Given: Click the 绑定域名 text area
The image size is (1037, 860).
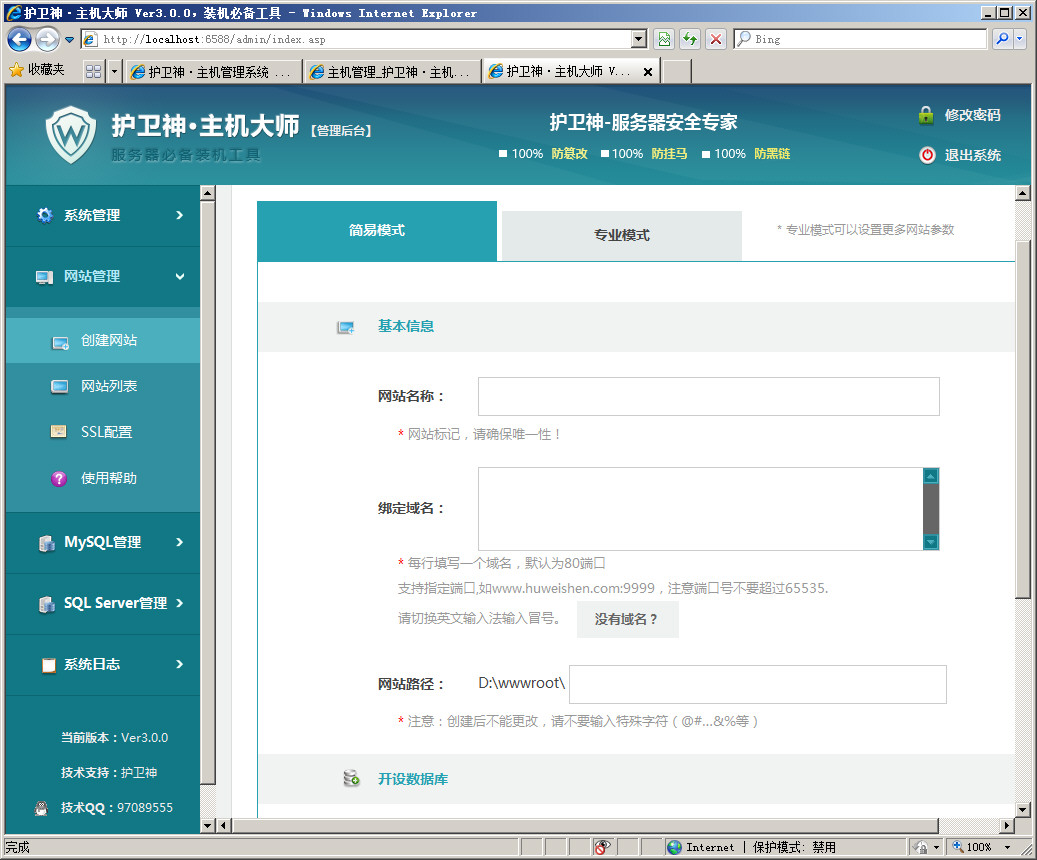Looking at the screenshot, I should point(700,509).
